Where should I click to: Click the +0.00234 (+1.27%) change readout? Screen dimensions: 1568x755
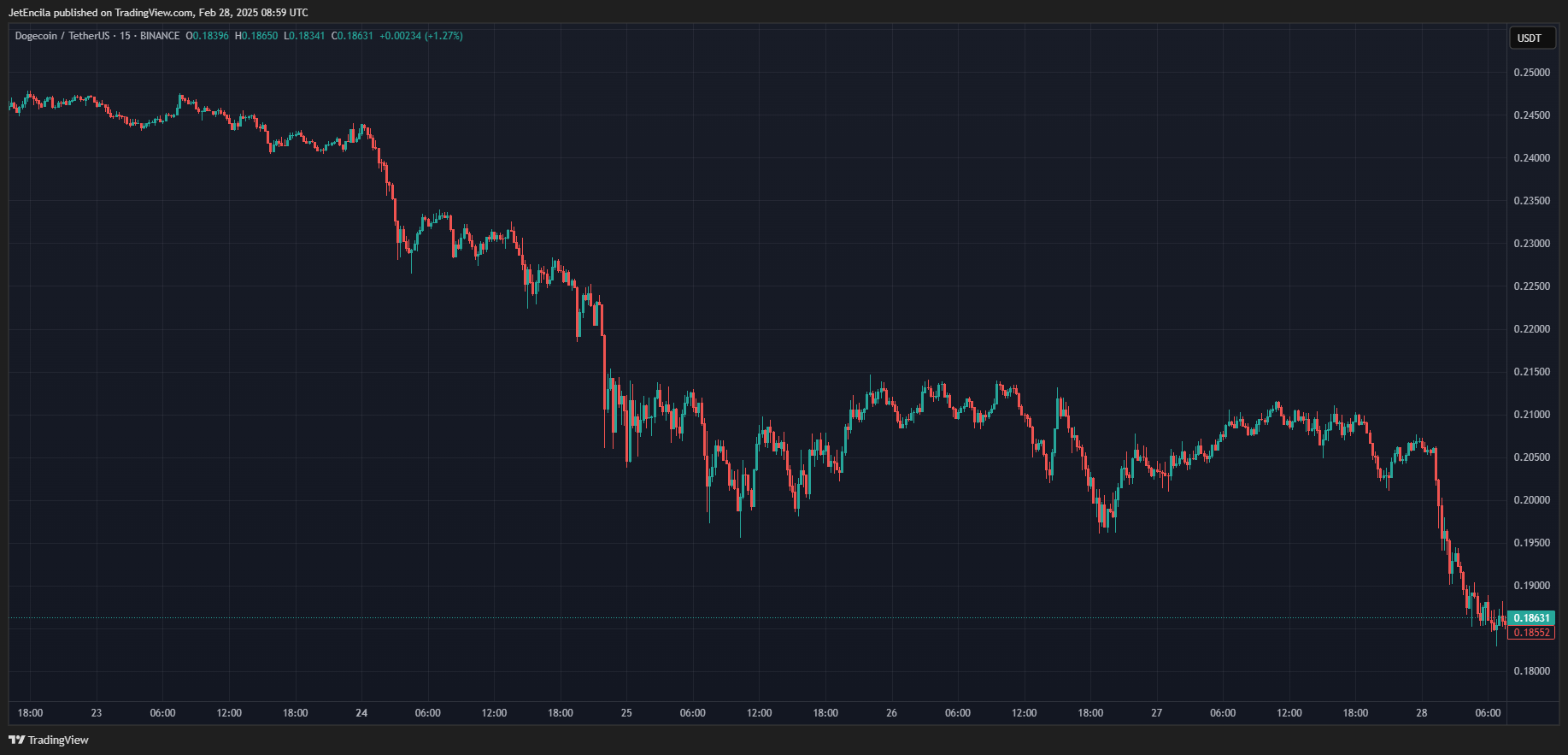[x=420, y=36]
